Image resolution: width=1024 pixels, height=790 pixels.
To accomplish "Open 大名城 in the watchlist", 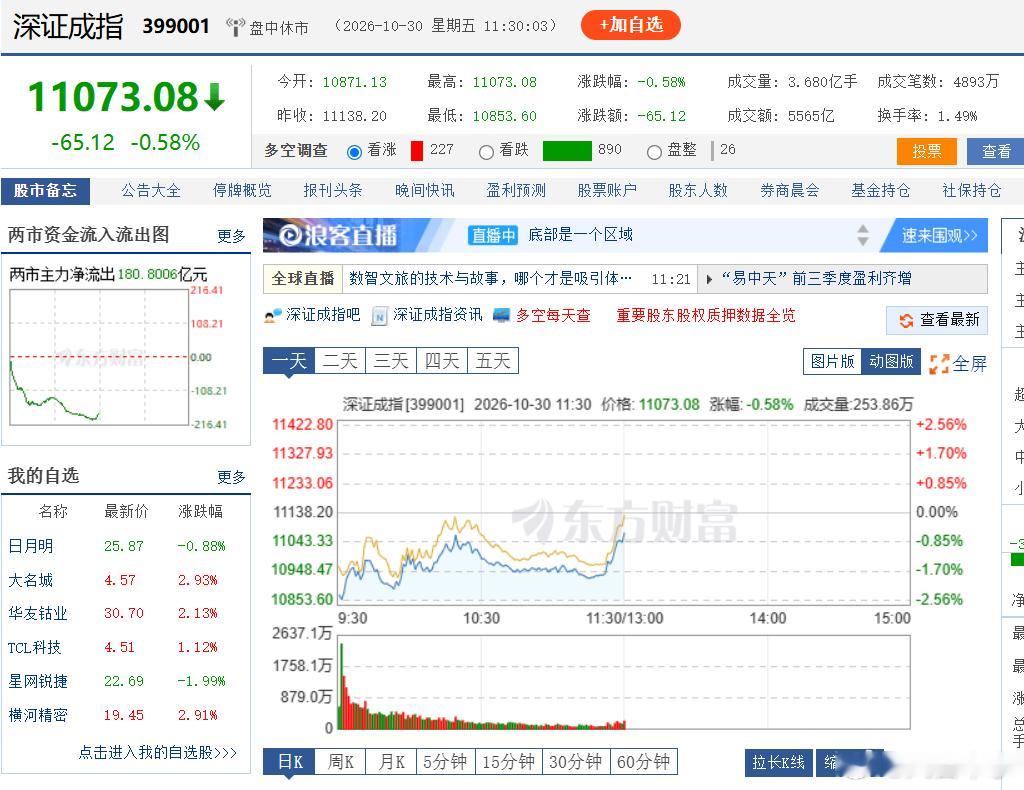I will click(31, 580).
